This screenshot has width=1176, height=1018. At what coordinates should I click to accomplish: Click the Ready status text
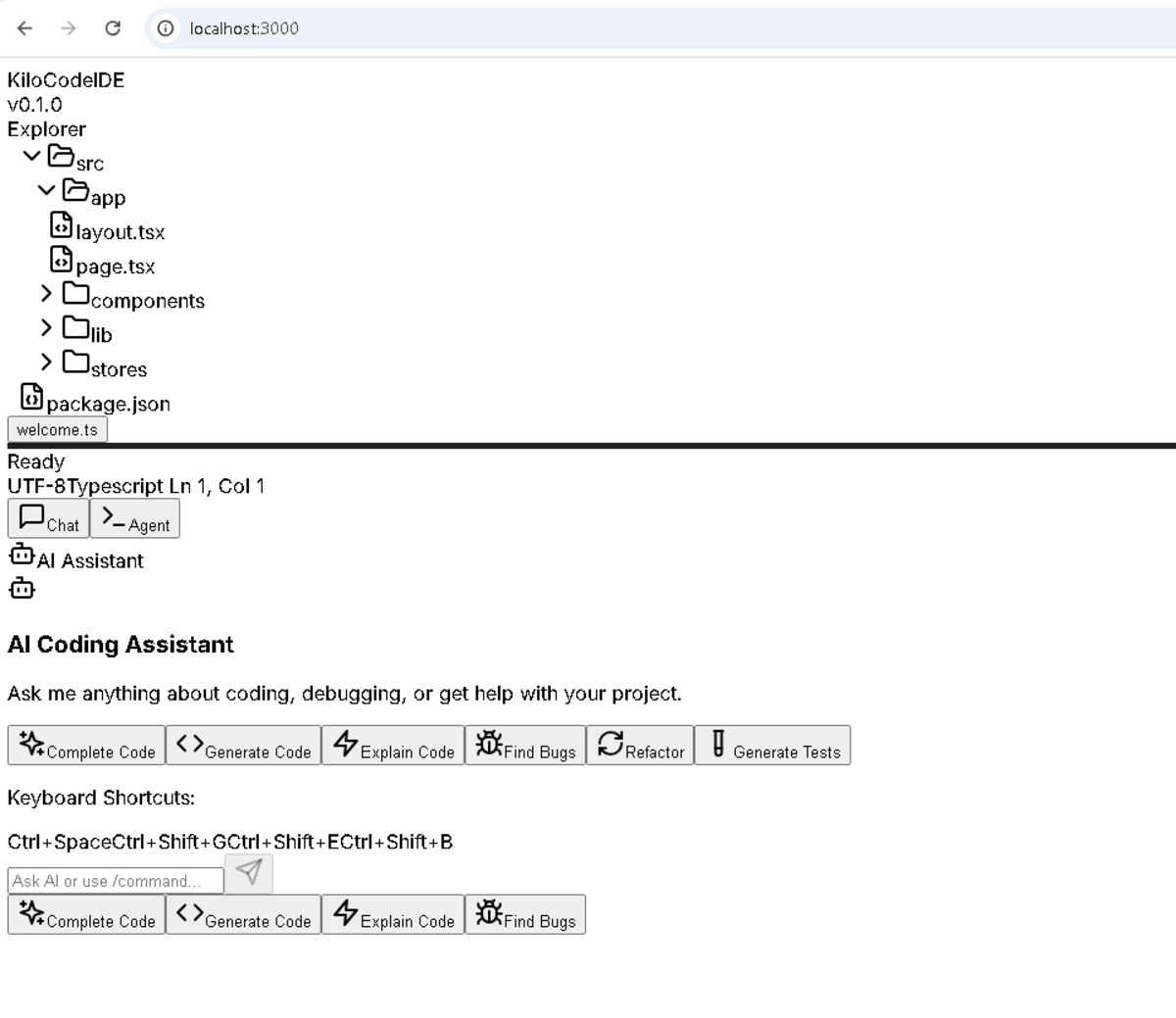[x=36, y=461]
